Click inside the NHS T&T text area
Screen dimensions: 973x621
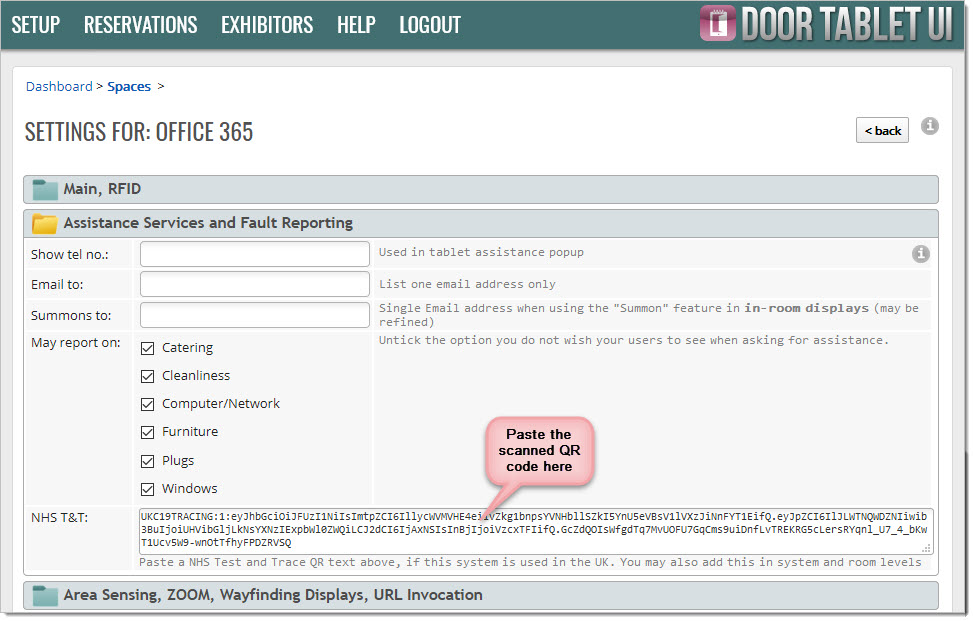(536, 531)
